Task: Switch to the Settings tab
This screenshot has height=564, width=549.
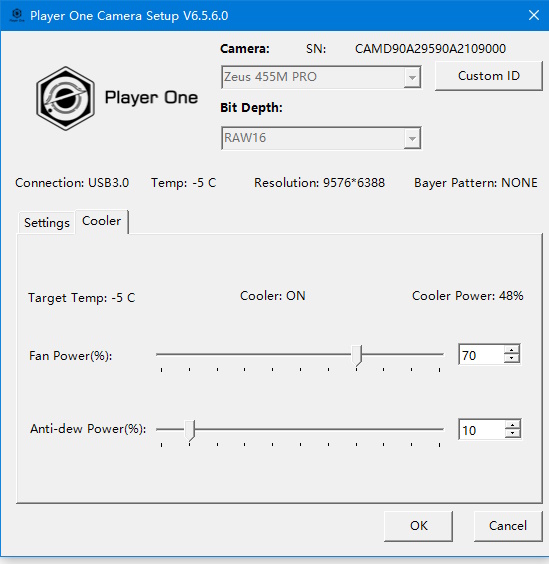Action: point(47,223)
